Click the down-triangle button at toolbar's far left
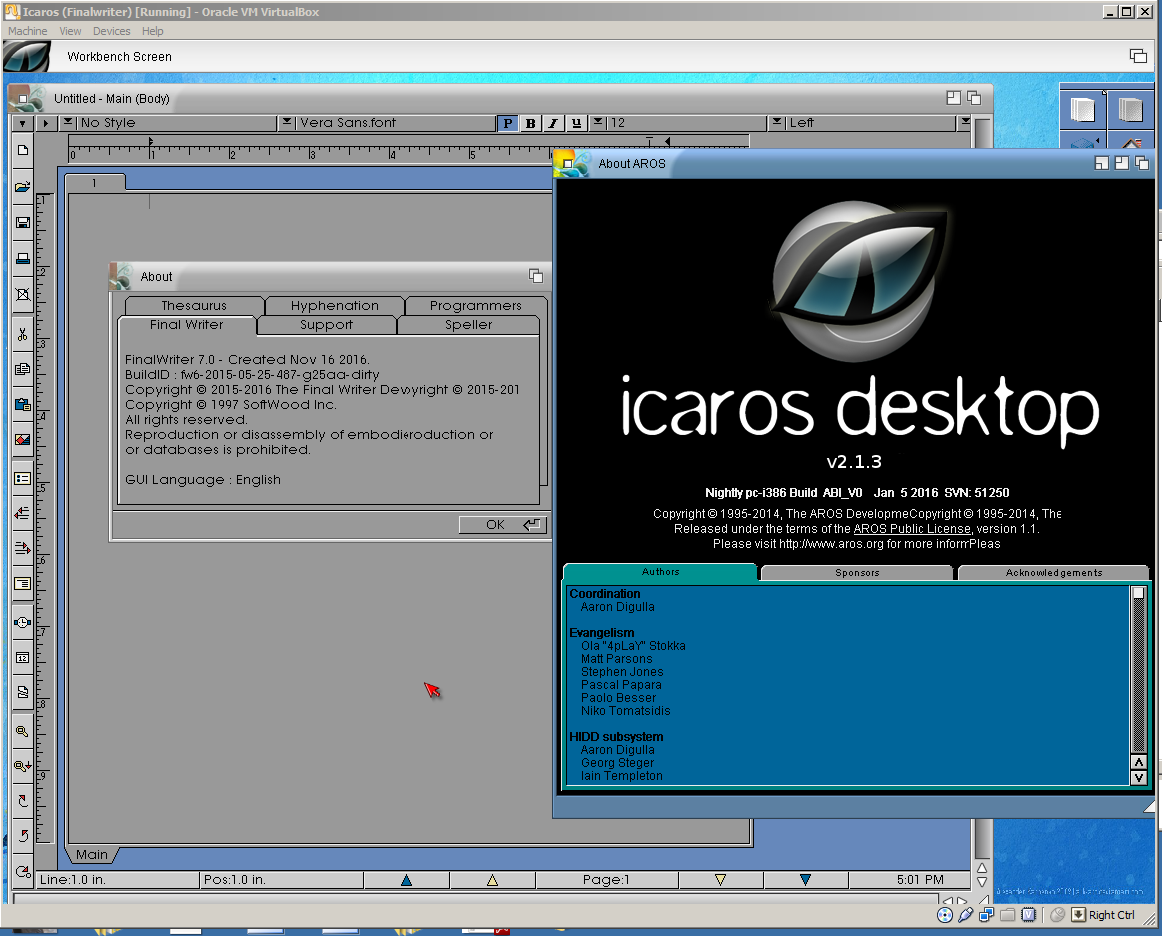1162x936 pixels. (x=23, y=123)
